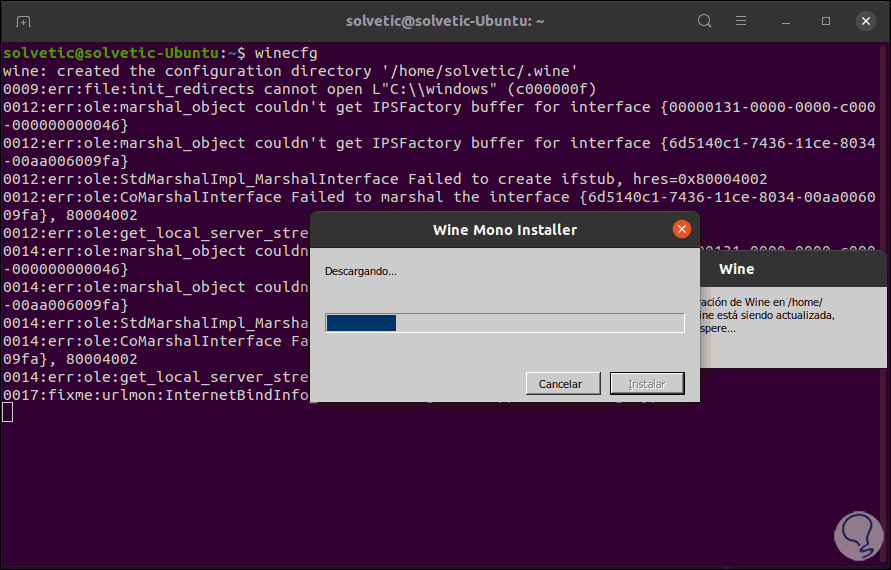Click 'hres=0x80004002' in terminal output
Screen dimensions: 891x570
point(700,179)
